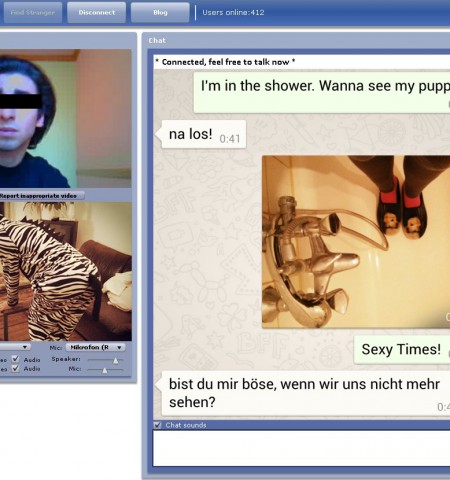Select the 'Sexy Times!' chat bubble
This screenshot has height=480, width=450.
coord(402,350)
